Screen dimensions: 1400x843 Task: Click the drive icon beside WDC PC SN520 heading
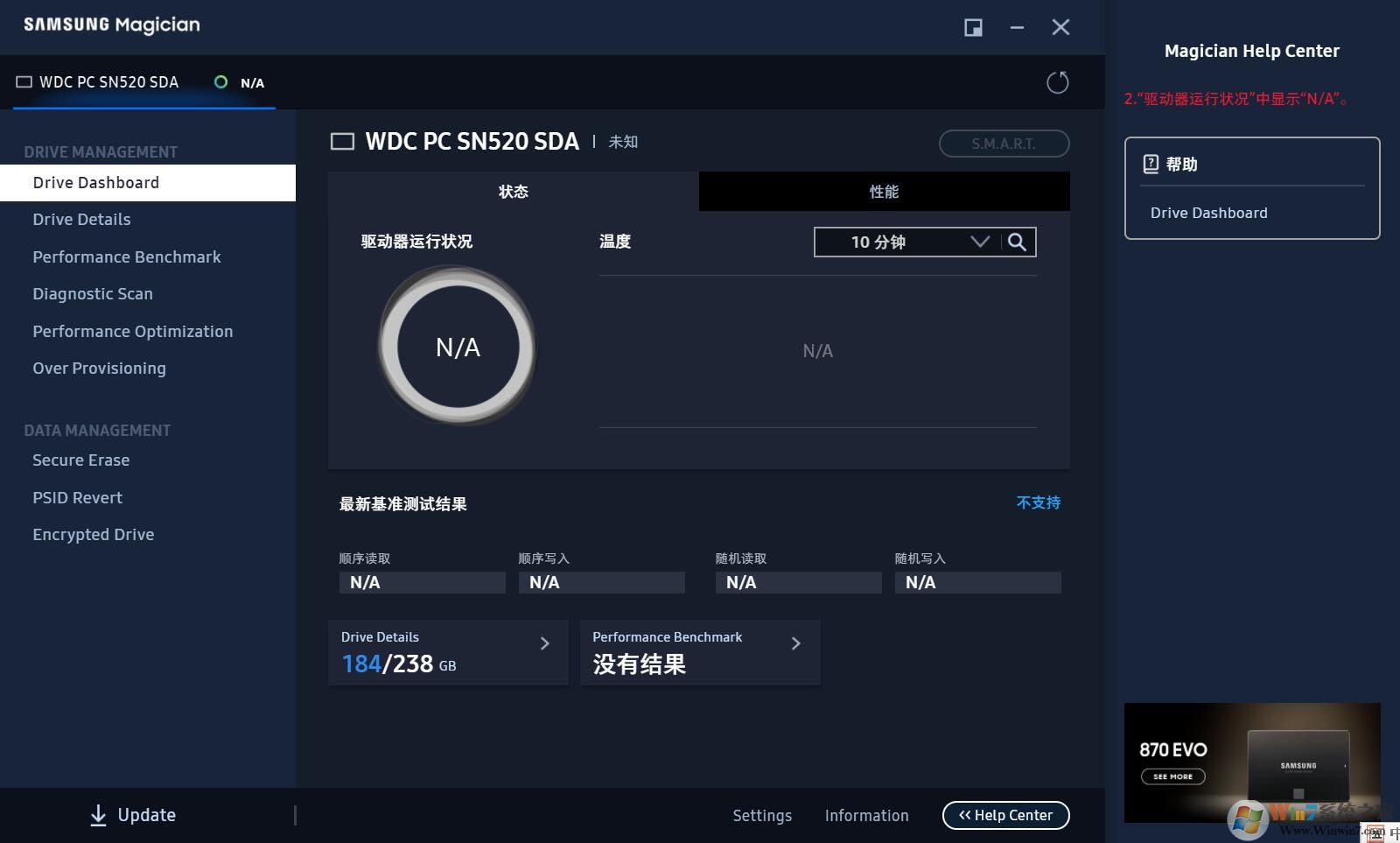[x=342, y=142]
